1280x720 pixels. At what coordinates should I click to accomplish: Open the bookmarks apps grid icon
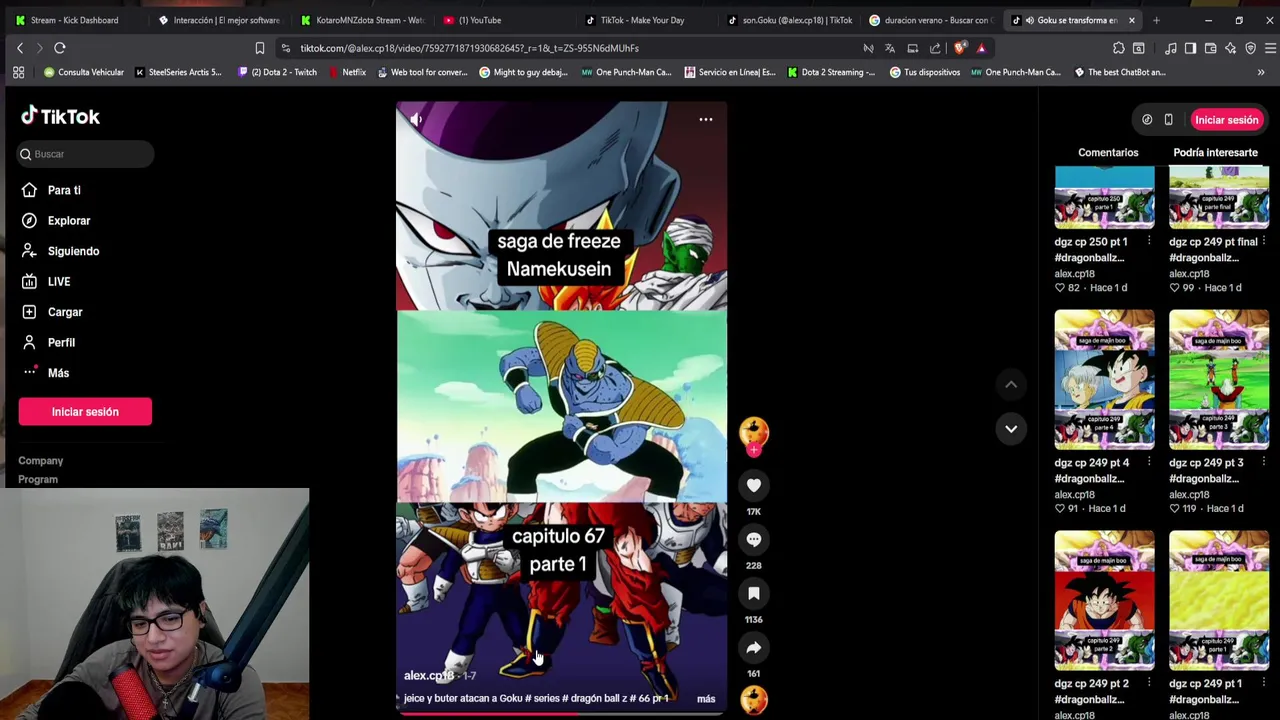pos(18,72)
